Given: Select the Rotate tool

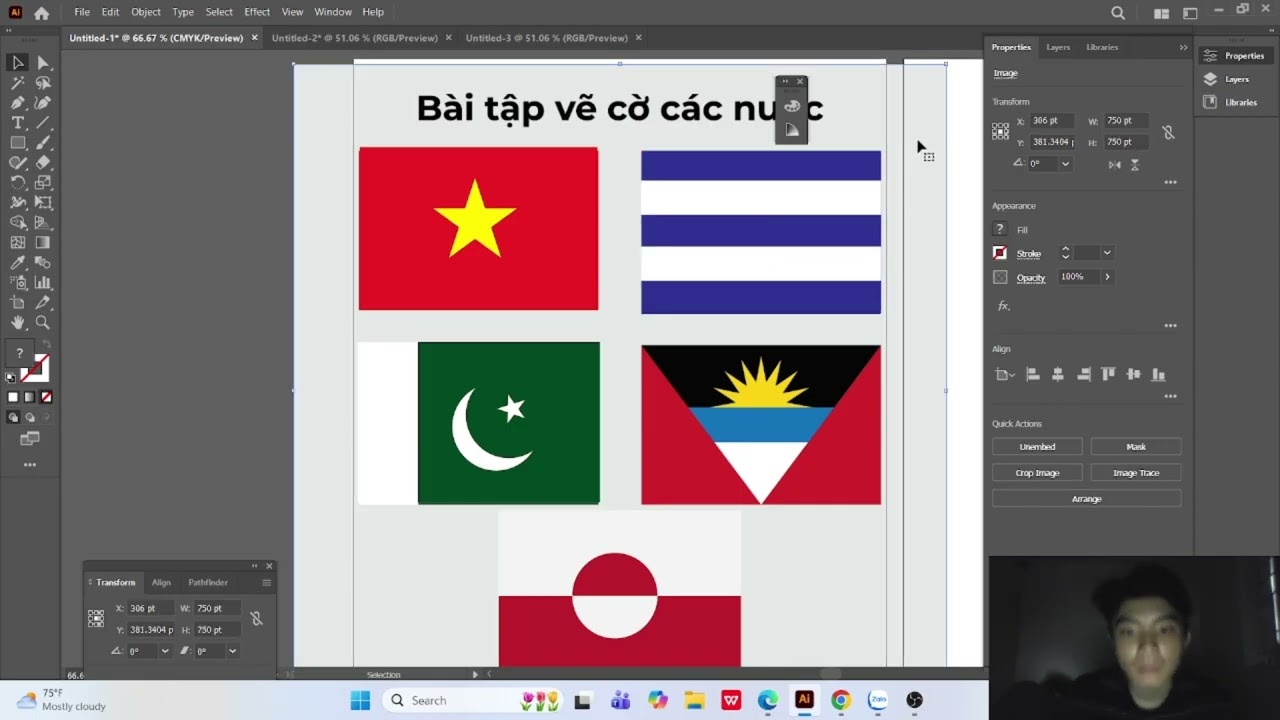Looking at the screenshot, I should [x=18, y=183].
